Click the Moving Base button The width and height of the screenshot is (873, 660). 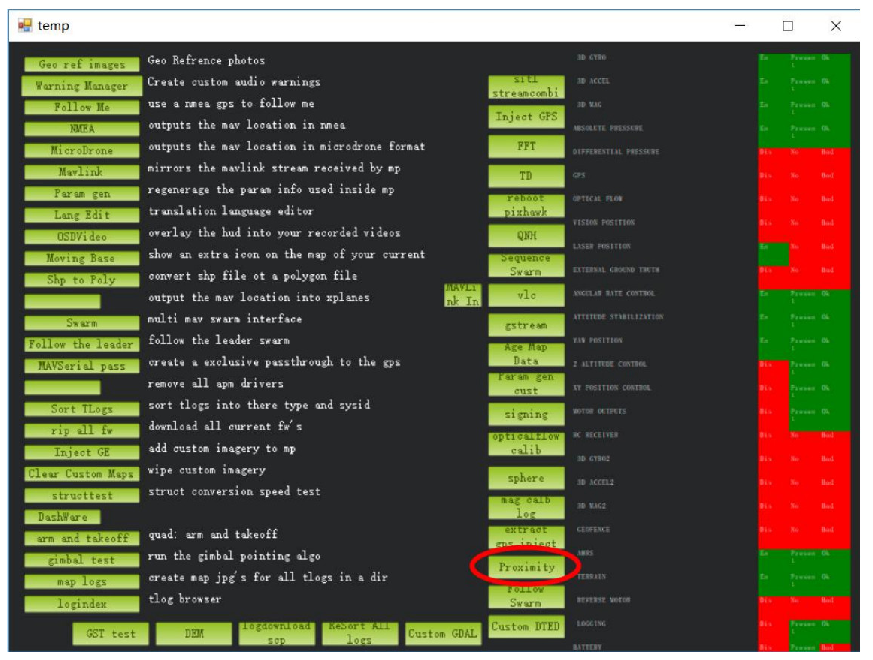point(81,258)
